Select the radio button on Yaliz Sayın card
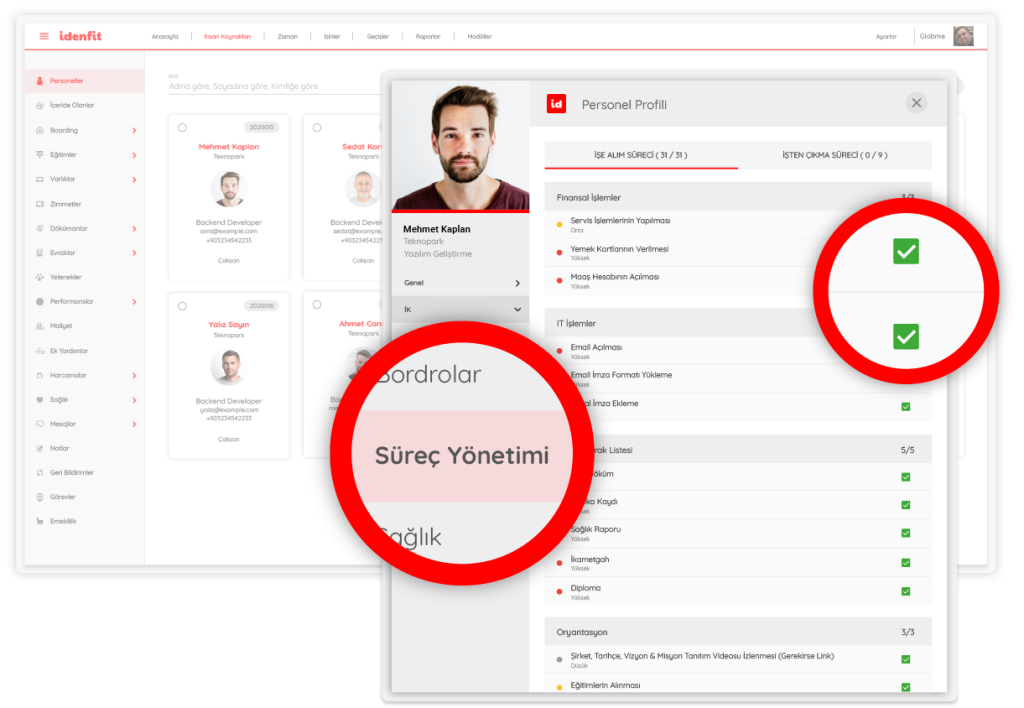This screenshot has height=708, width=1024. [x=182, y=305]
